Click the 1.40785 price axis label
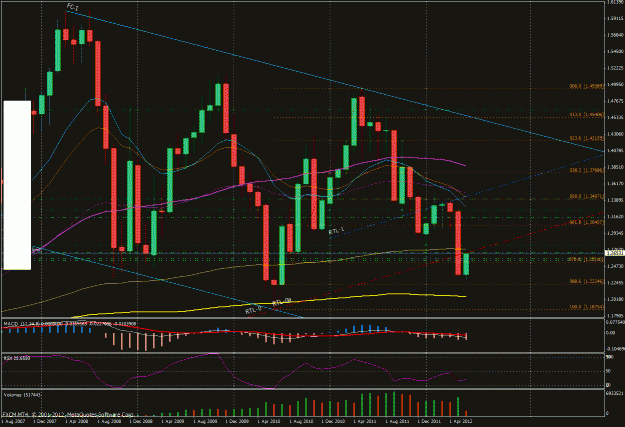 click(x=615, y=151)
